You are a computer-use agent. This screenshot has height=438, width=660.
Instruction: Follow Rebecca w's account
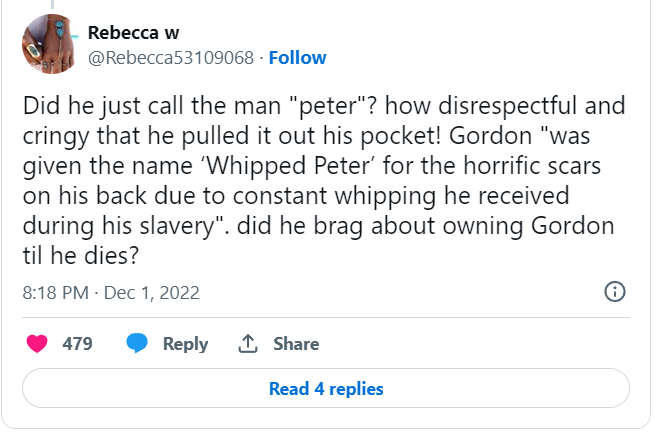click(x=297, y=58)
